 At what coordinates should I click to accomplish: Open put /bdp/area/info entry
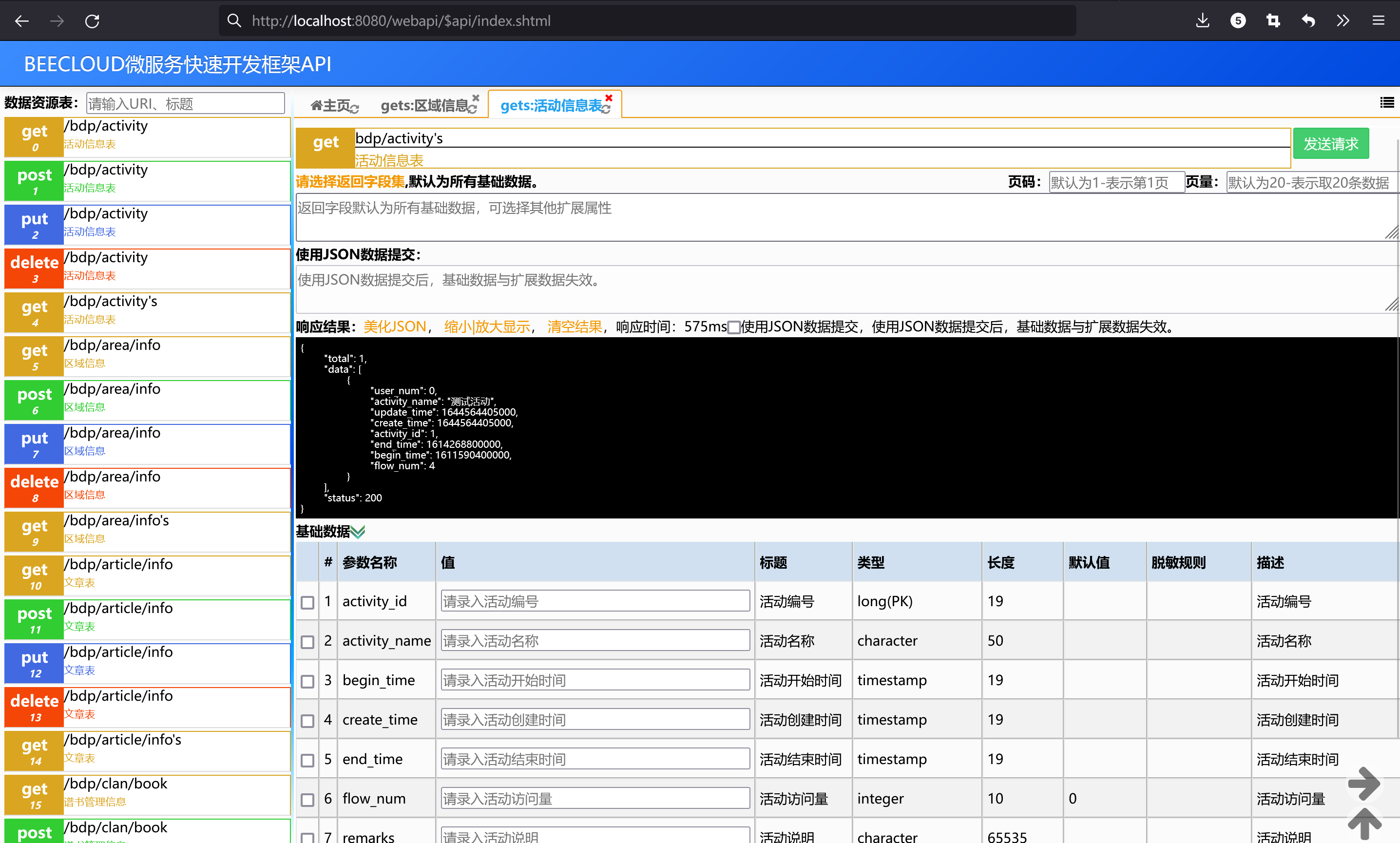pos(148,444)
